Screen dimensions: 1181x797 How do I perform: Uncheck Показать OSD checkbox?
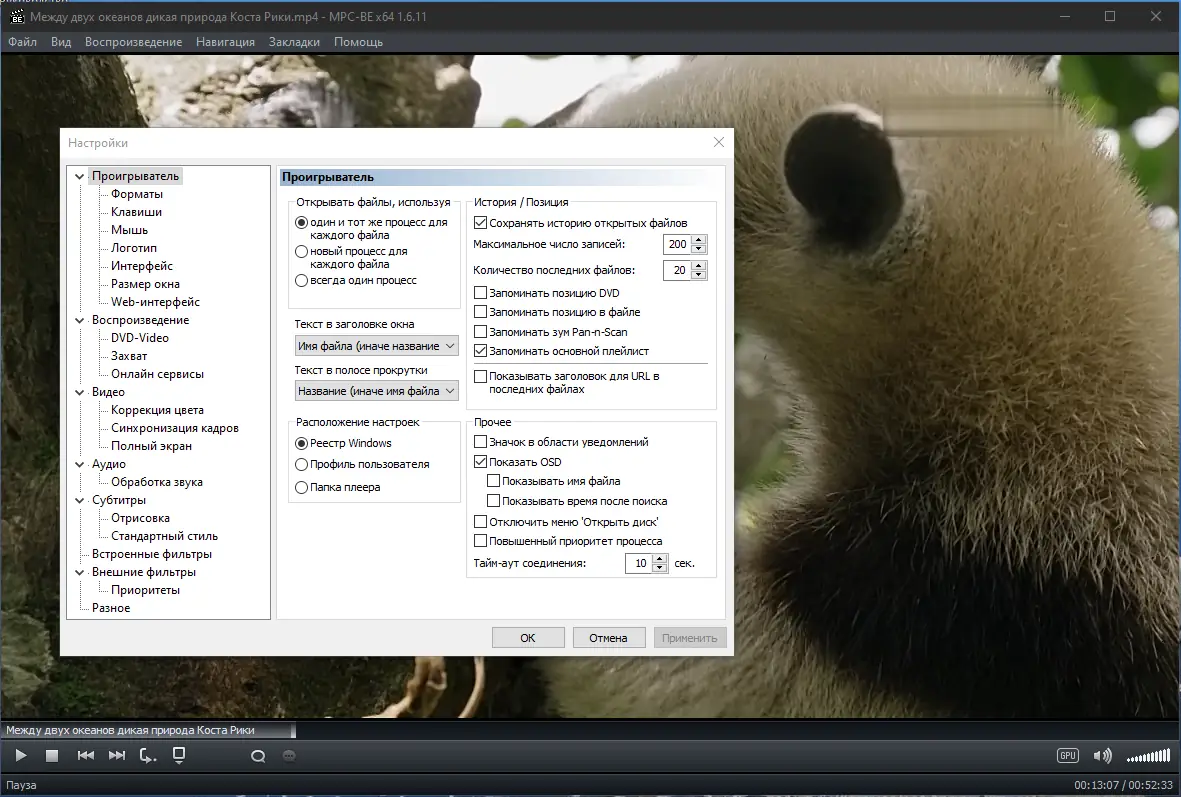pos(481,462)
